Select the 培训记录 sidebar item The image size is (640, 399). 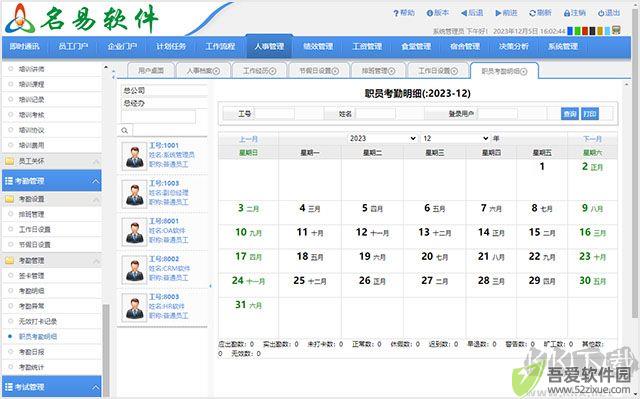(31, 100)
